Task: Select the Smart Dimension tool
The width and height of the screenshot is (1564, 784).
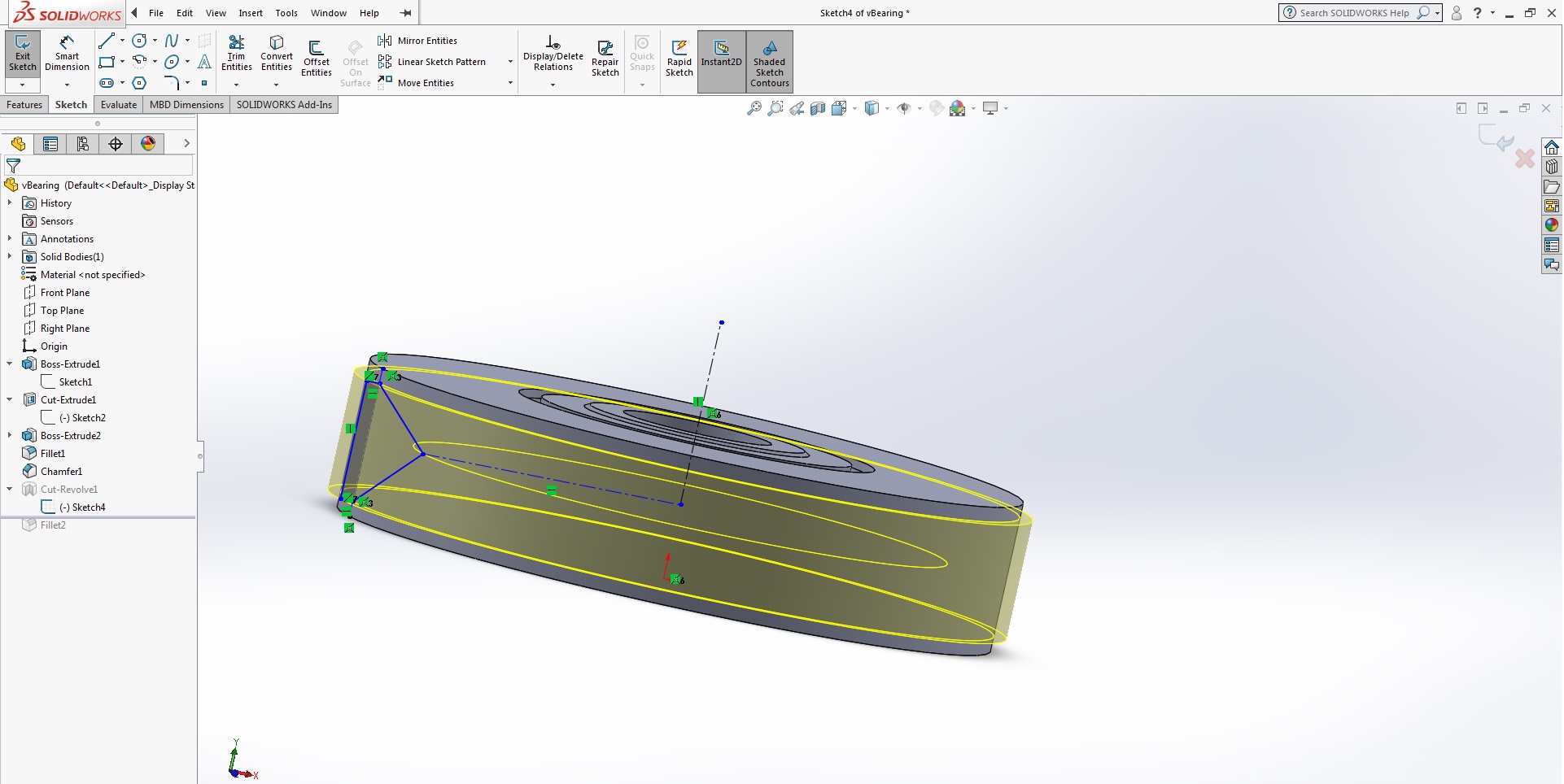Action: (x=67, y=54)
